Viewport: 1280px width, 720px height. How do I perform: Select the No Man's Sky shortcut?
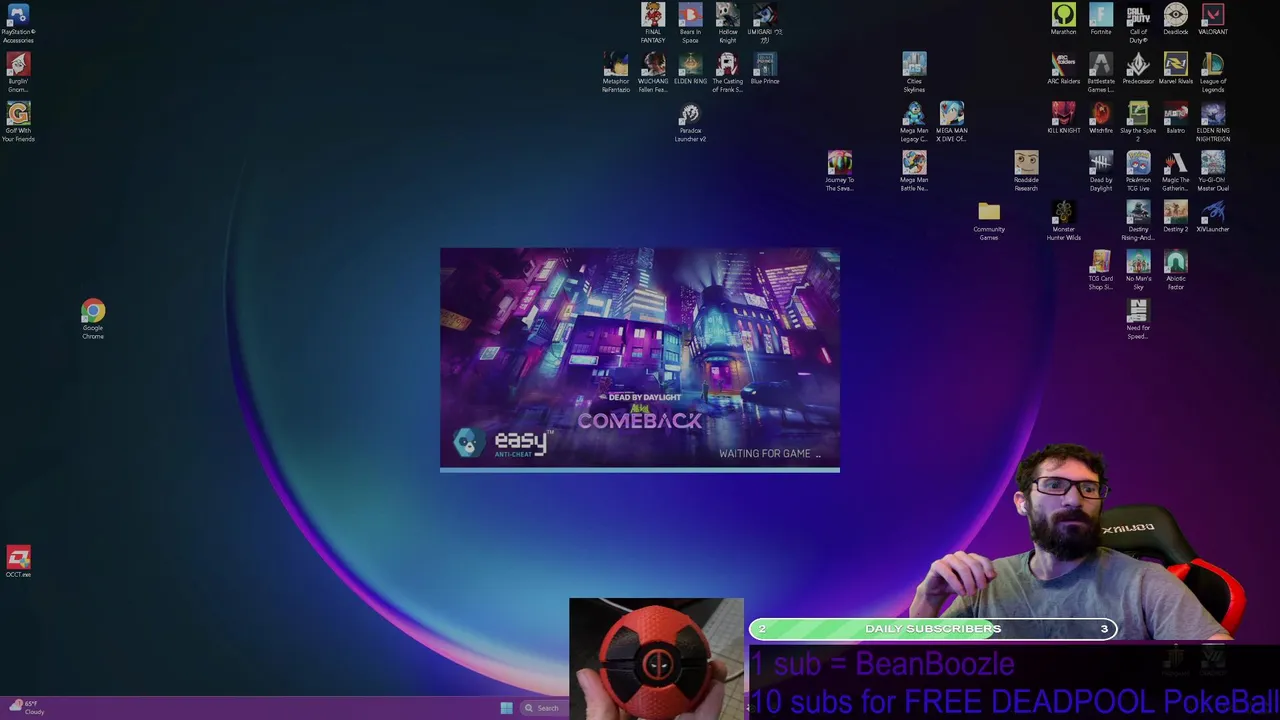(x=1138, y=270)
